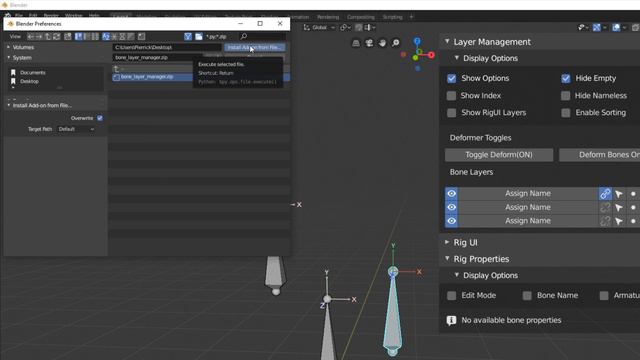
Task: Click Install Add-on from File button
Action: coord(254,47)
